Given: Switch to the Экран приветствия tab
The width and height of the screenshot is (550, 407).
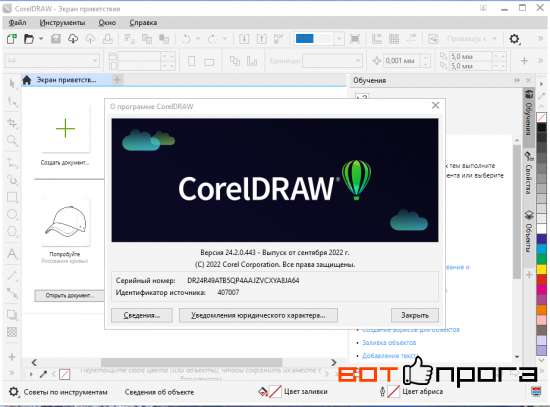Looking at the screenshot, I should point(66,80).
